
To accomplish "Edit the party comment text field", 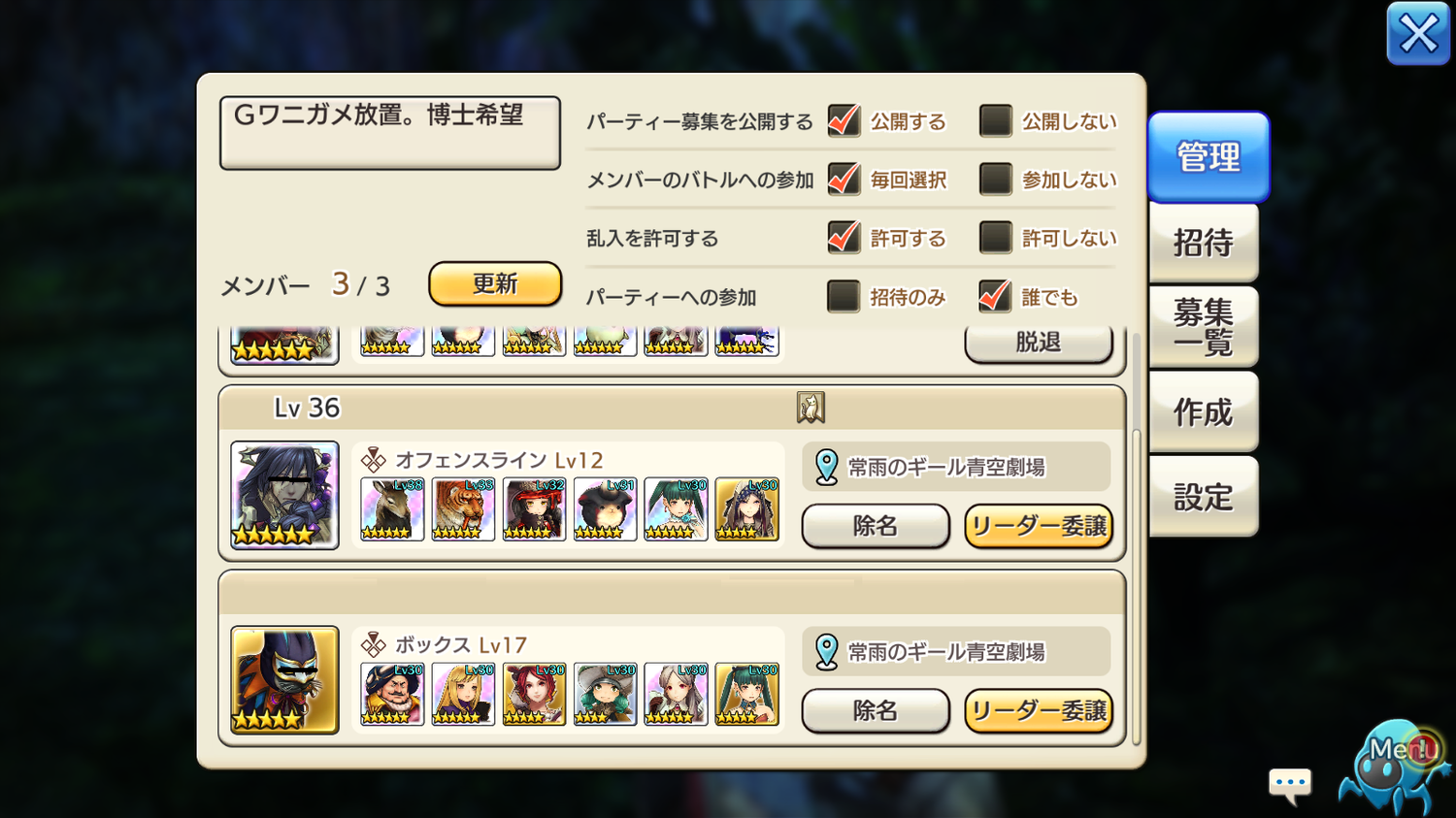I will point(390,133).
